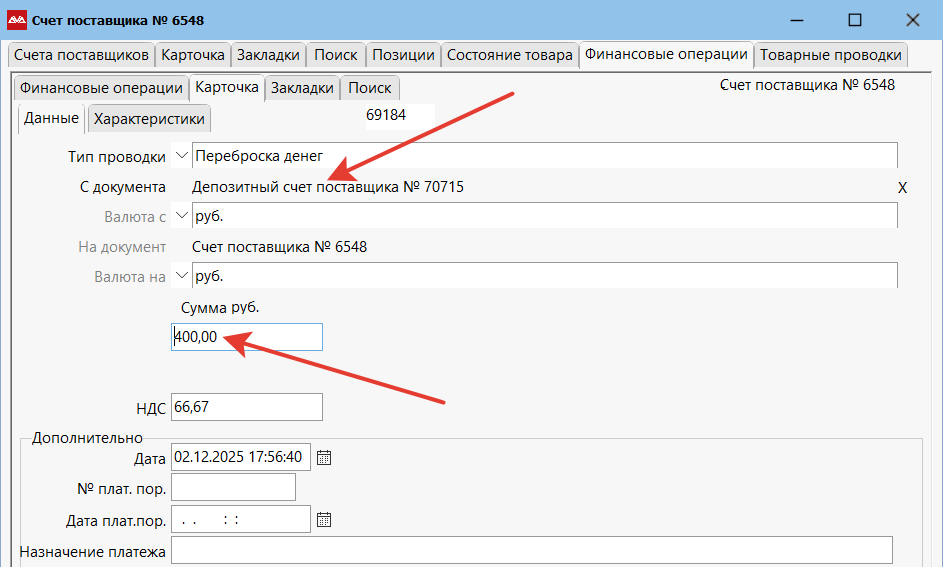The image size is (943, 567).
Task: Open inner Финансовые операции sub-tab
Action: (x=101, y=88)
